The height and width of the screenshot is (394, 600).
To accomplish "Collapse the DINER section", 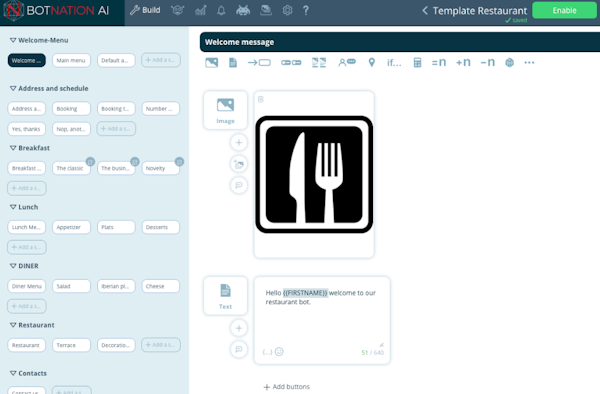I will pos(13,266).
